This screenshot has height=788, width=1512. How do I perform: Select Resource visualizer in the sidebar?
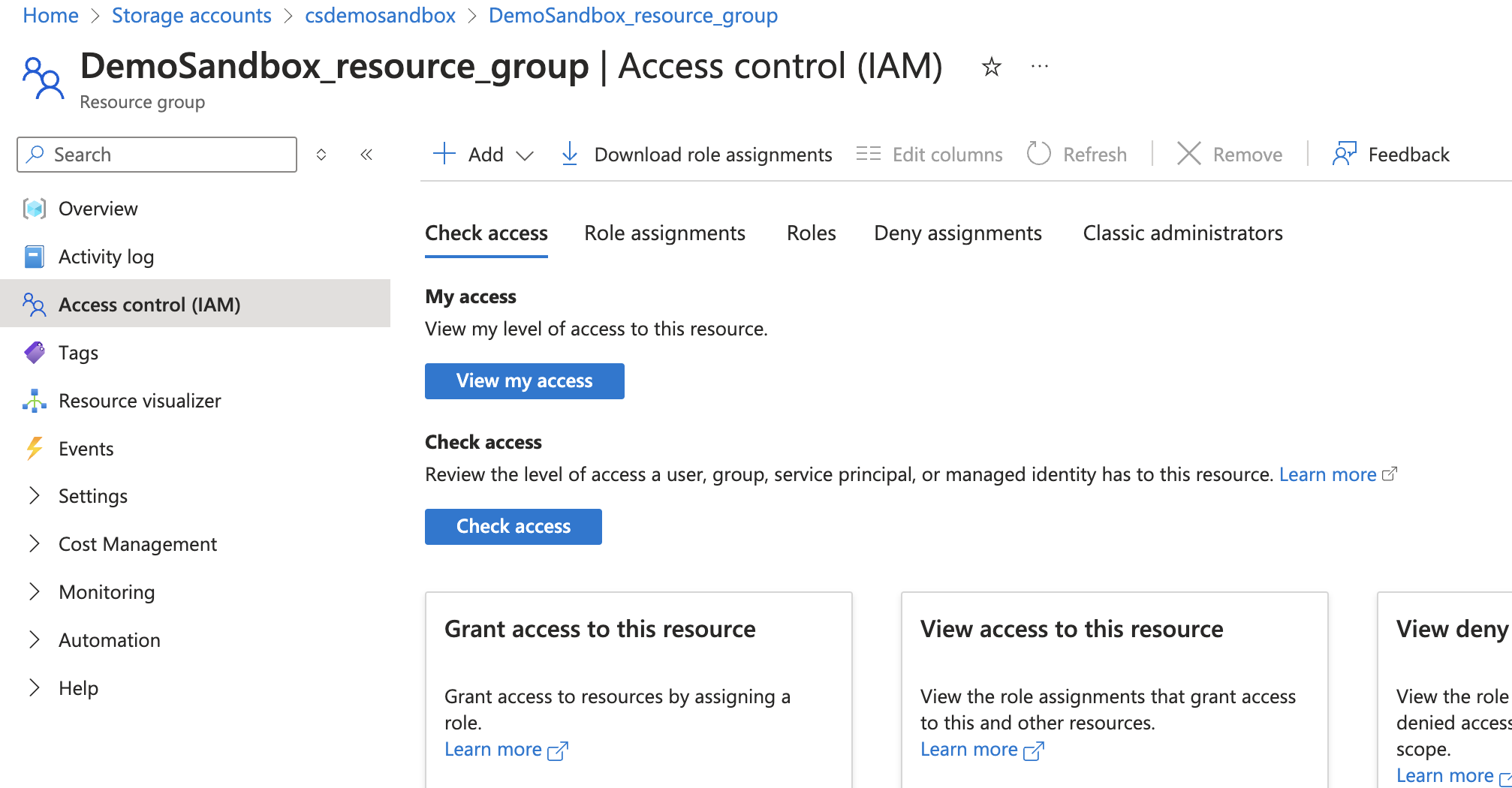[x=140, y=400]
